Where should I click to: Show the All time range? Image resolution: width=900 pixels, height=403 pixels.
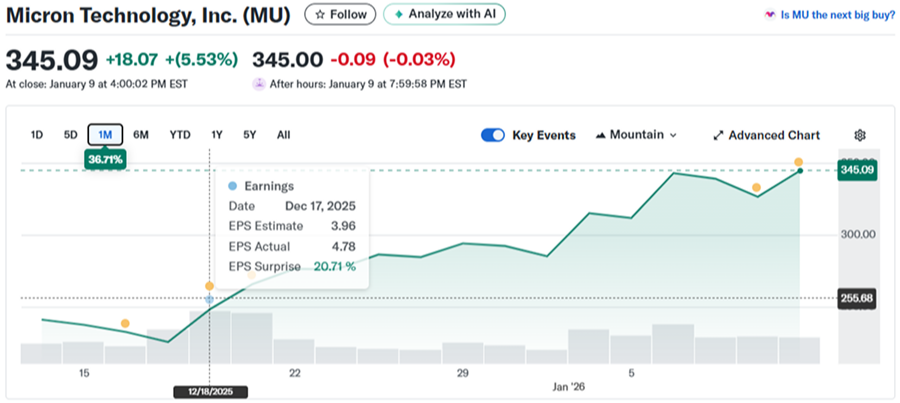284,135
